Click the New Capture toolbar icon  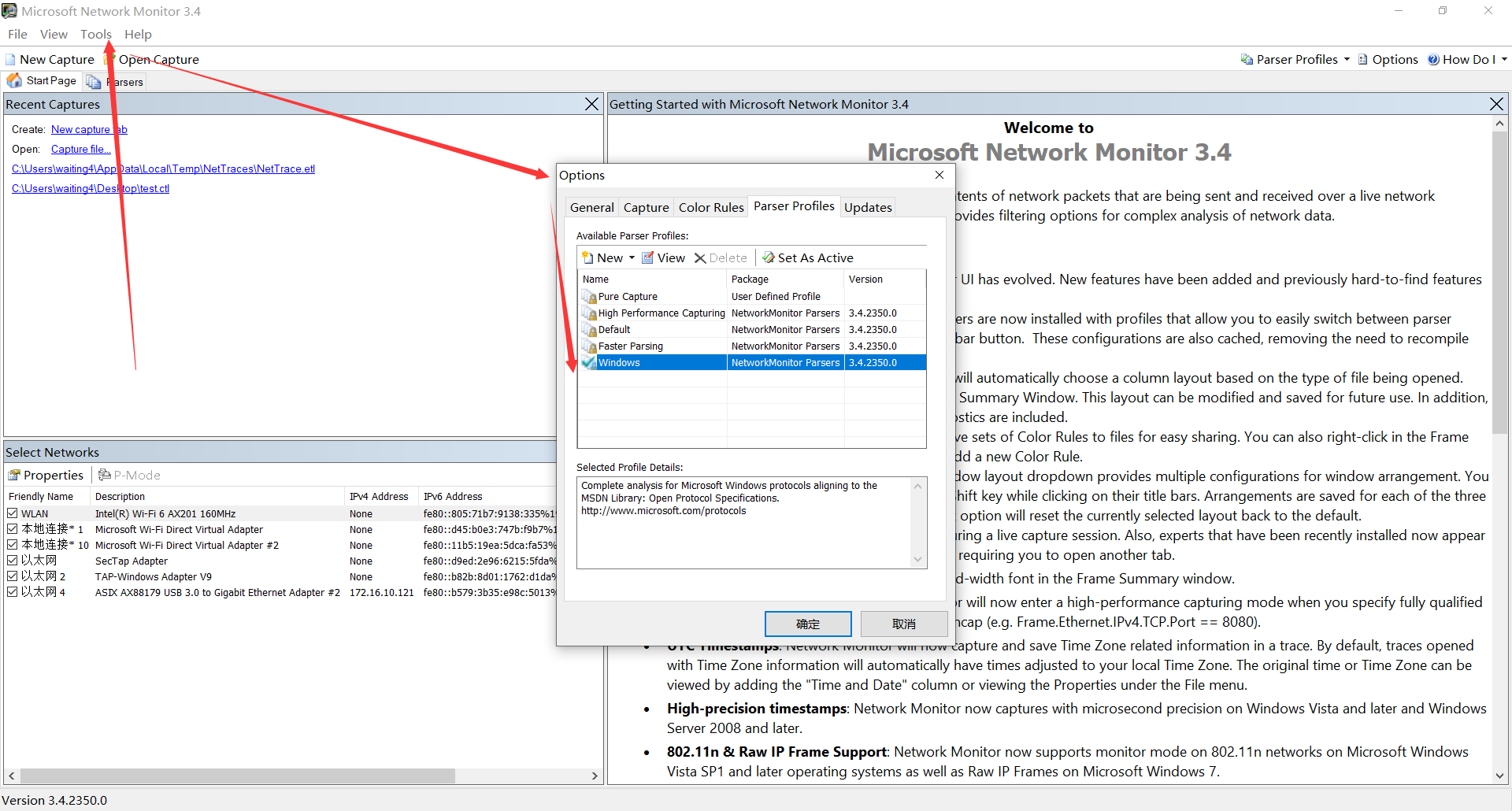tap(10, 60)
